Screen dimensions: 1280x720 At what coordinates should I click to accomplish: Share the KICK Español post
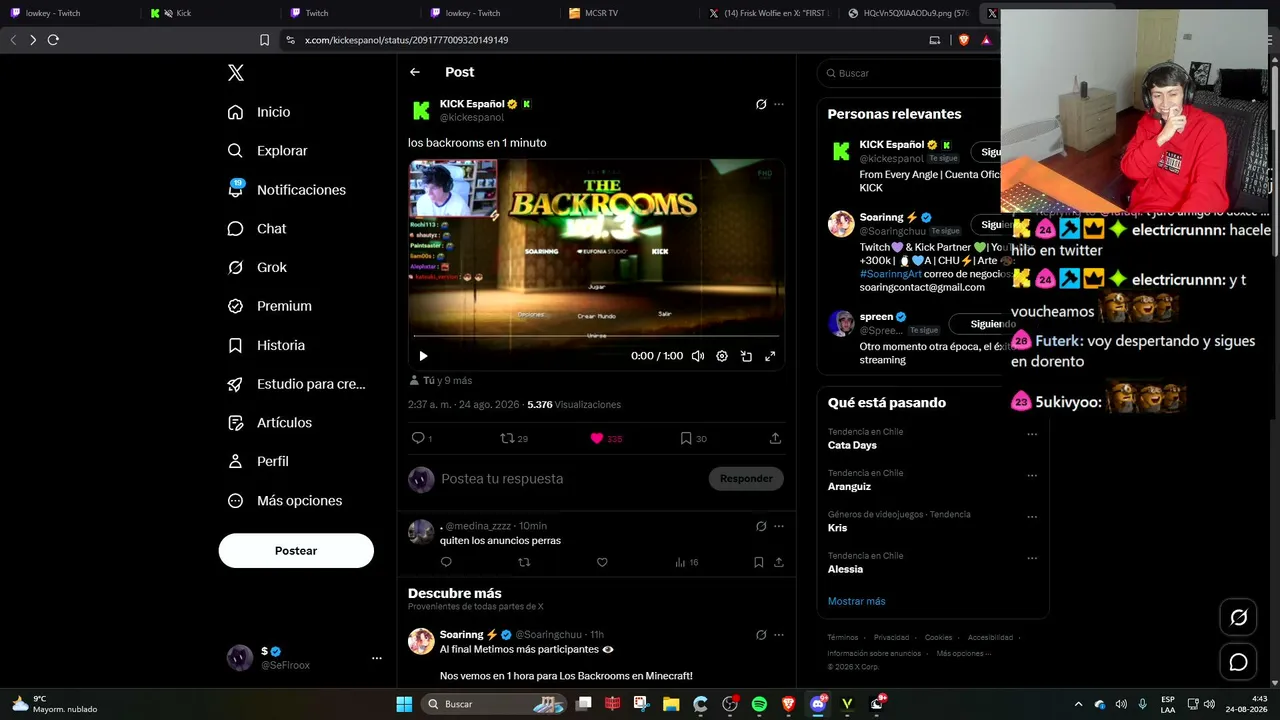coord(775,438)
